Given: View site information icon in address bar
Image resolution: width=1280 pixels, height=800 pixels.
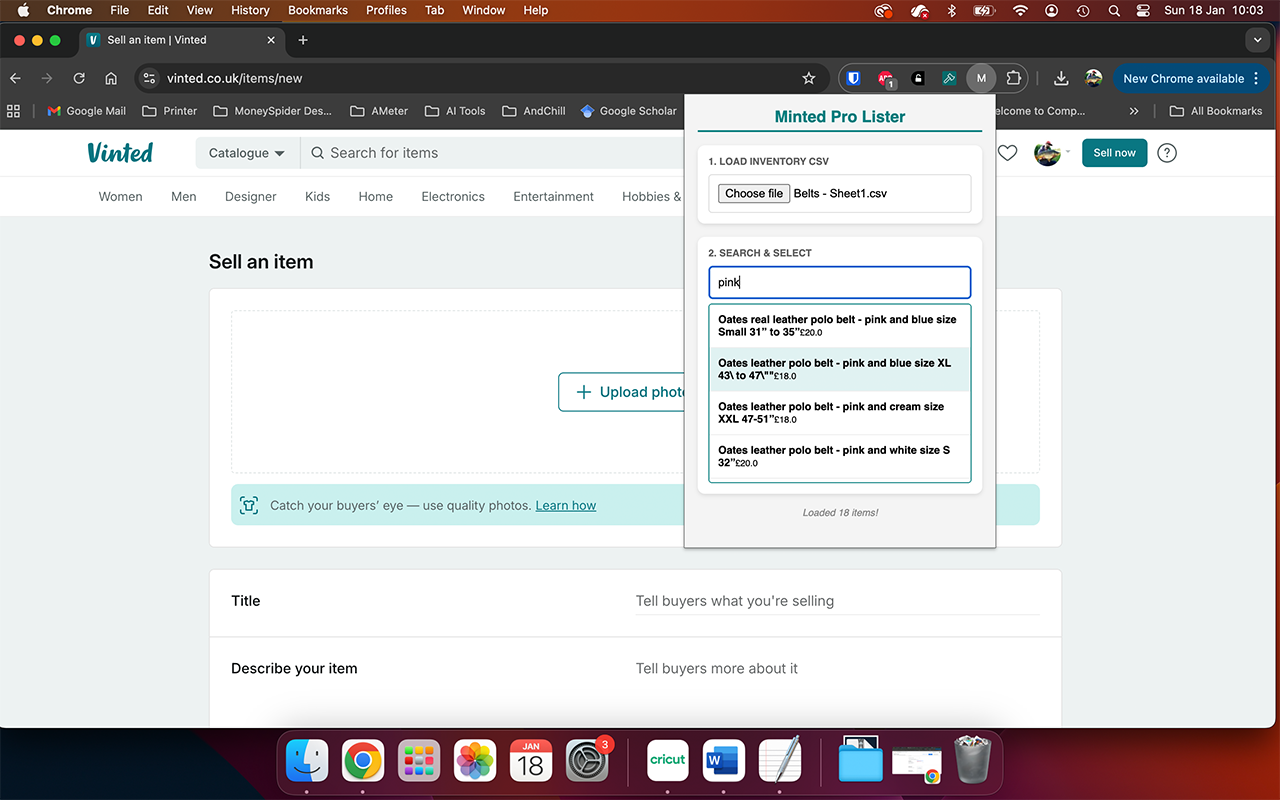Looking at the screenshot, I should point(149,78).
